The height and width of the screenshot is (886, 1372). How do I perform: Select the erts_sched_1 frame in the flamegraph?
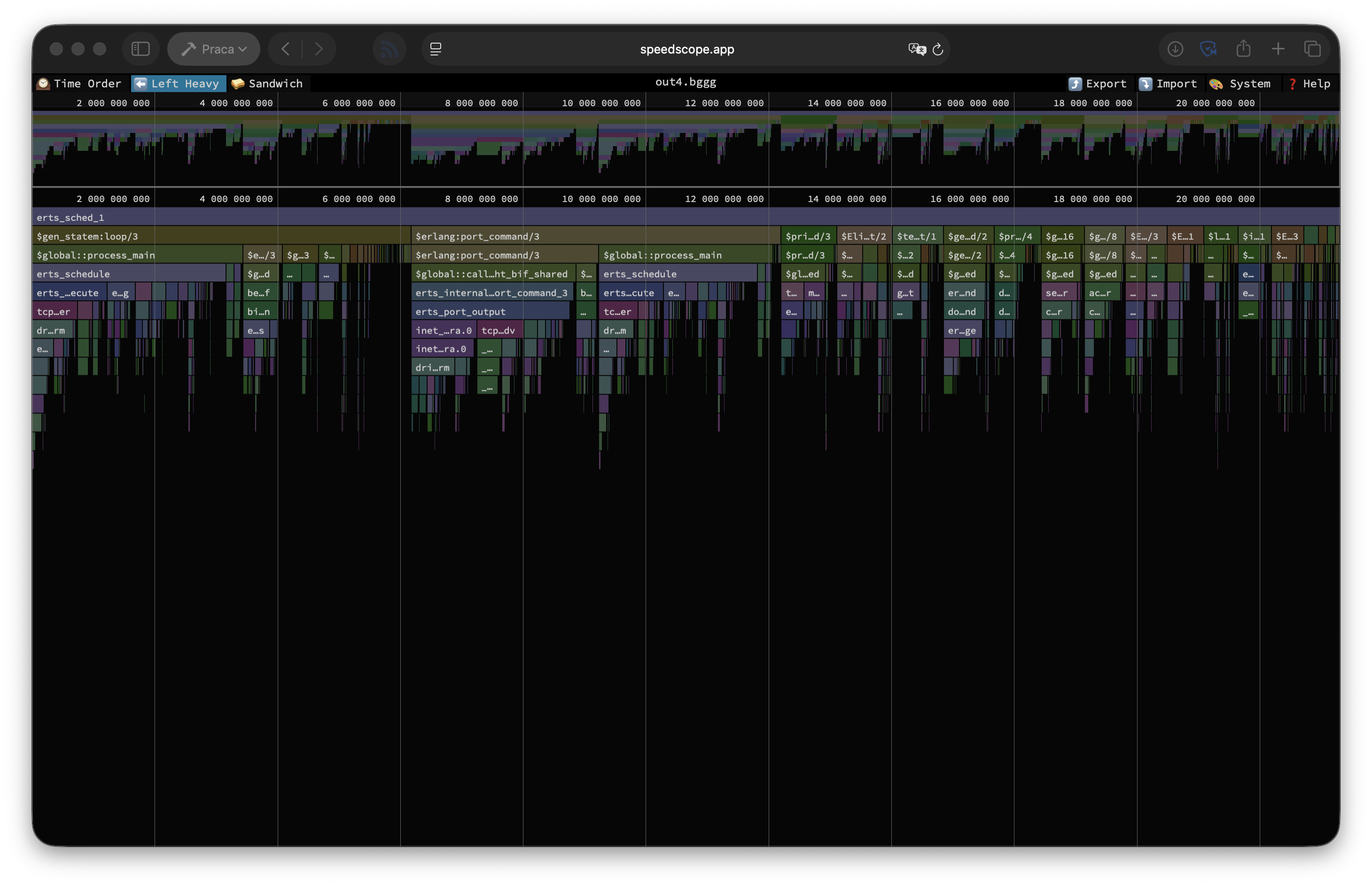pyautogui.click(x=70, y=218)
